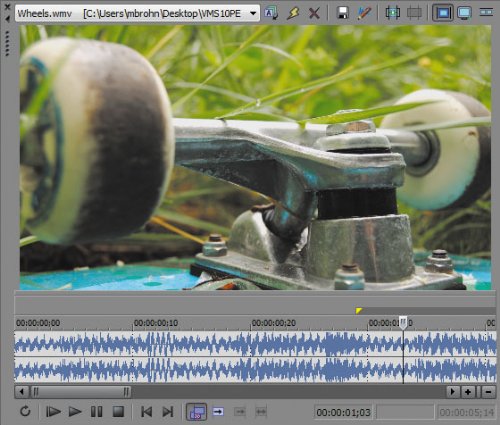The image size is (500, 425).
Task: Save markers with the floppy disk icon
Action: point(343,13)
